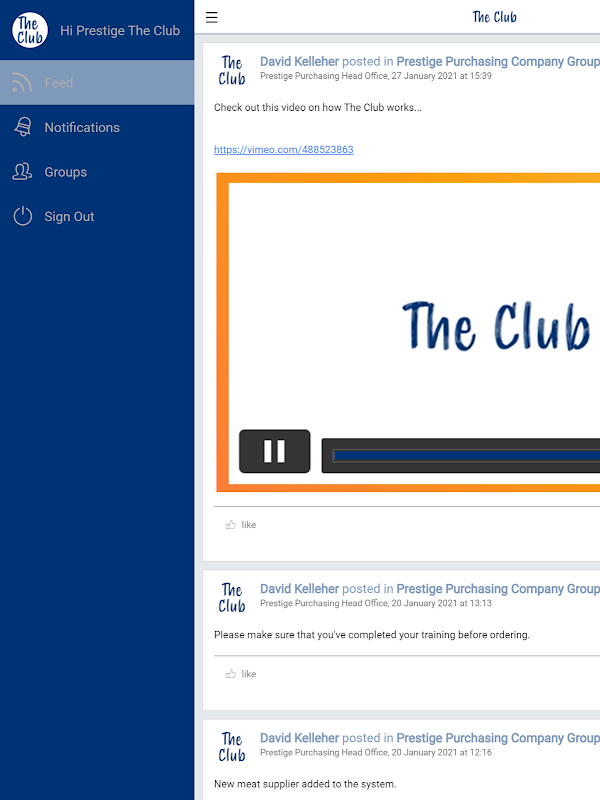This screenshot has height=800, width=600.
Task: Like the training reminder post
Action: point(241,673)
